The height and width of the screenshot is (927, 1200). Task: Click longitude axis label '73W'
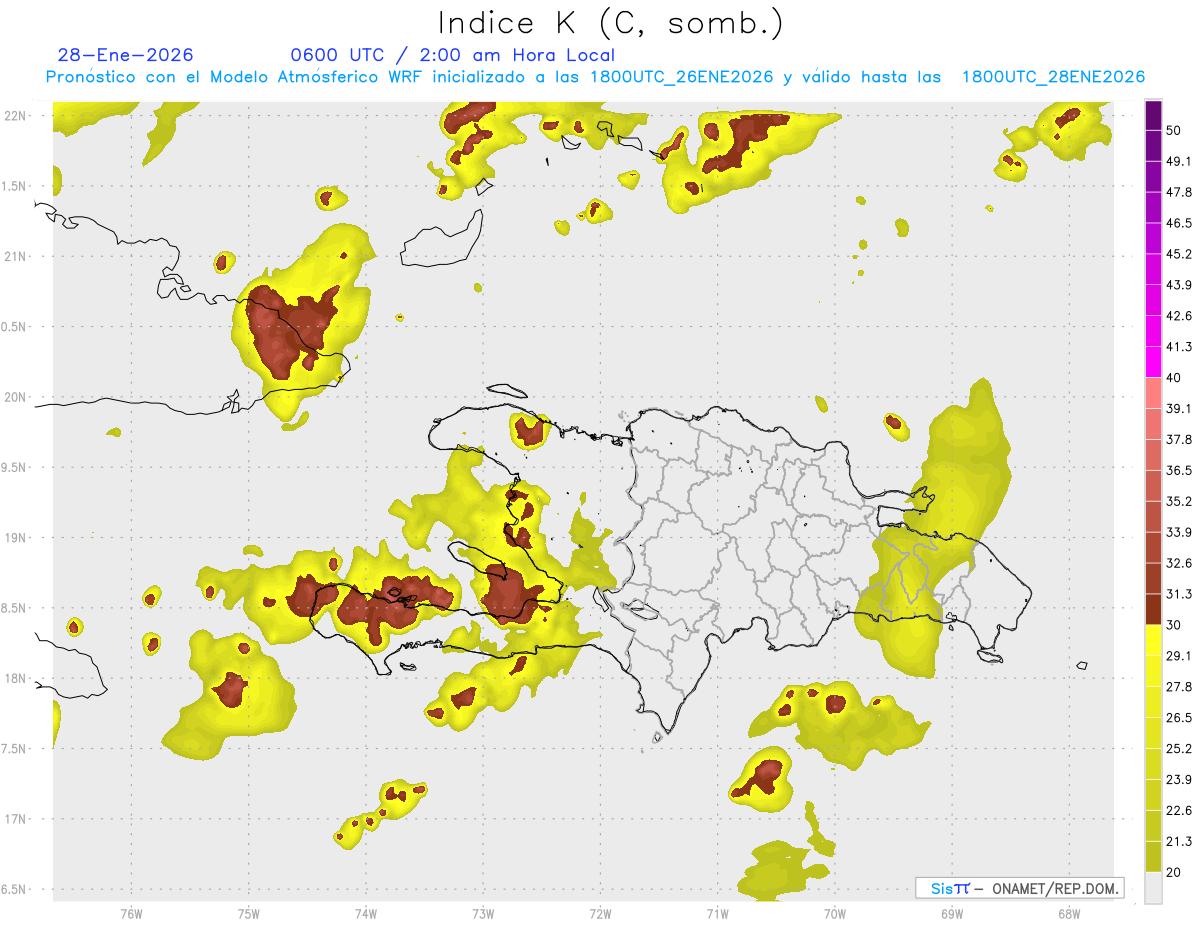tap(483, 914)
